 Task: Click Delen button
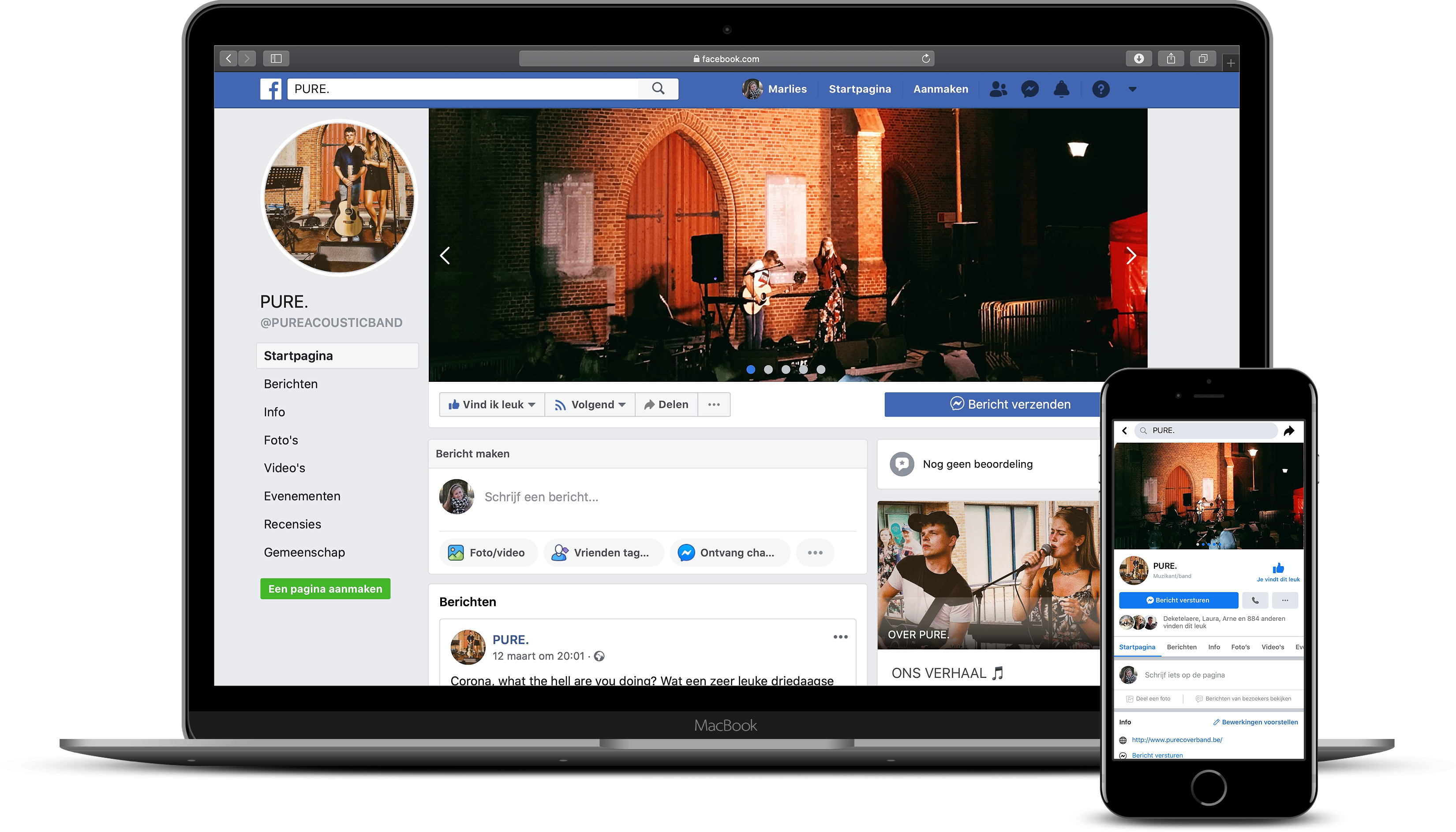(666, 405)
